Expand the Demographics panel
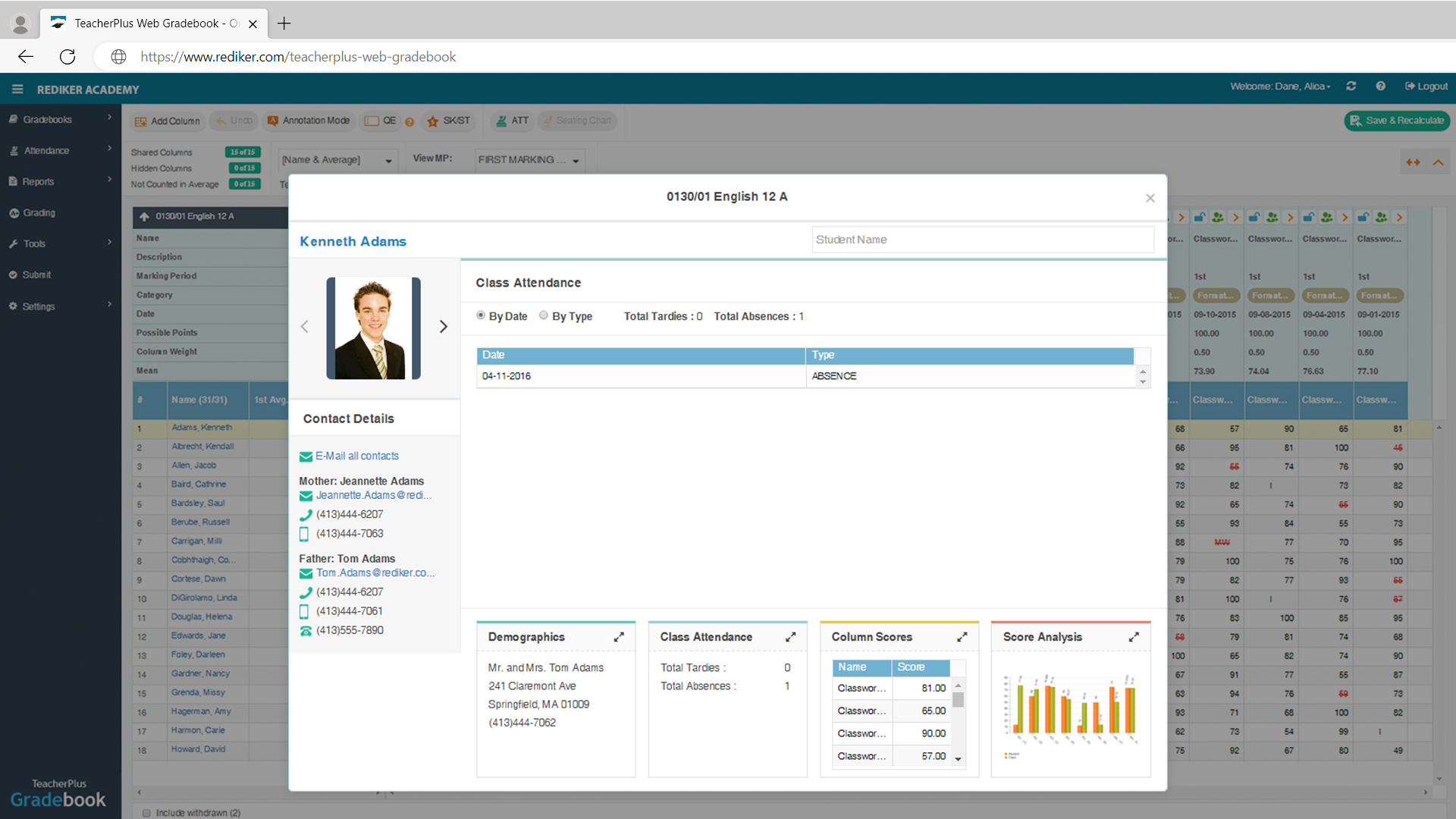Screen dimensions: 1456x819 pos(619,637)
